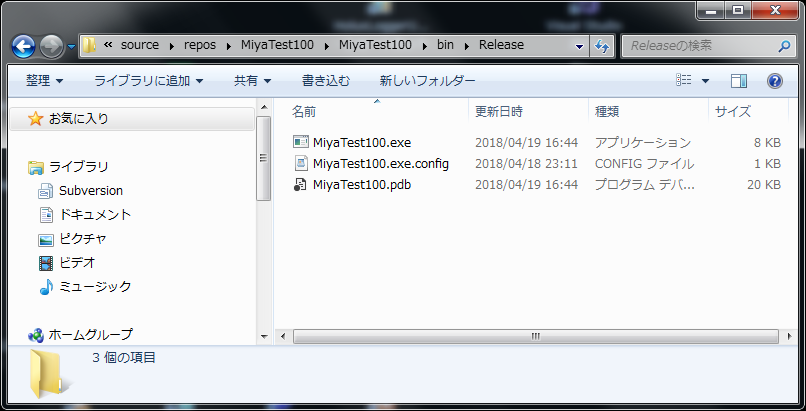The width and height of the screenshot is (806, 411).
Task: Sort by 更新日時 column header
Action: click(x=498, y=111)
